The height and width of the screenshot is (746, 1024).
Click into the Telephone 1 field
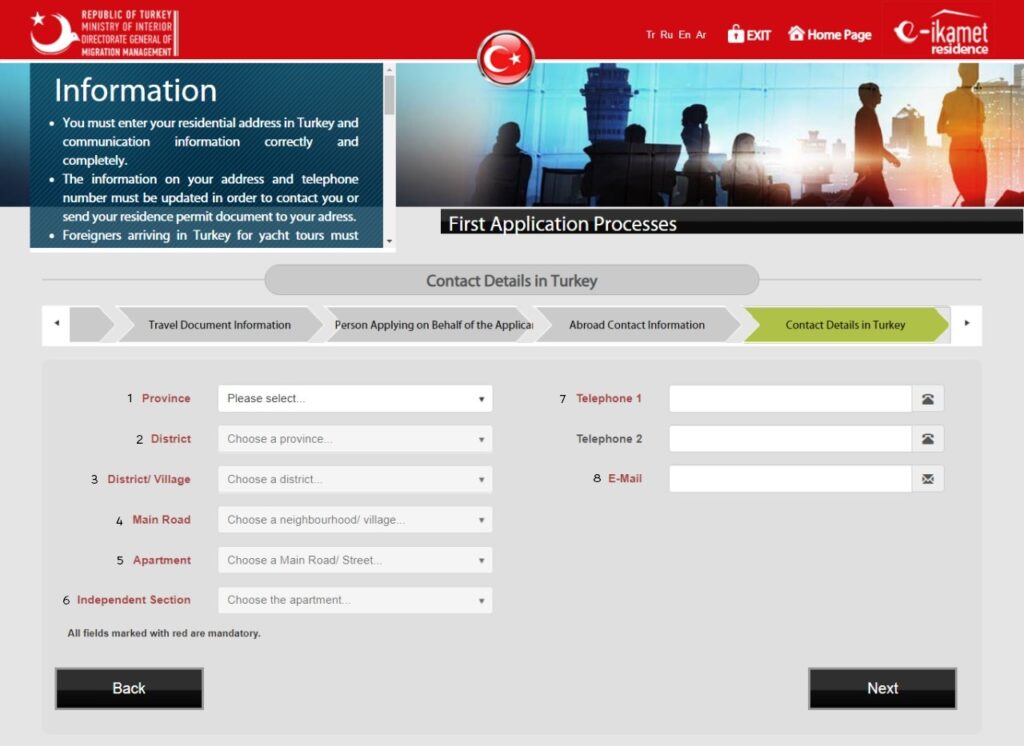click(x=790, y=399)
